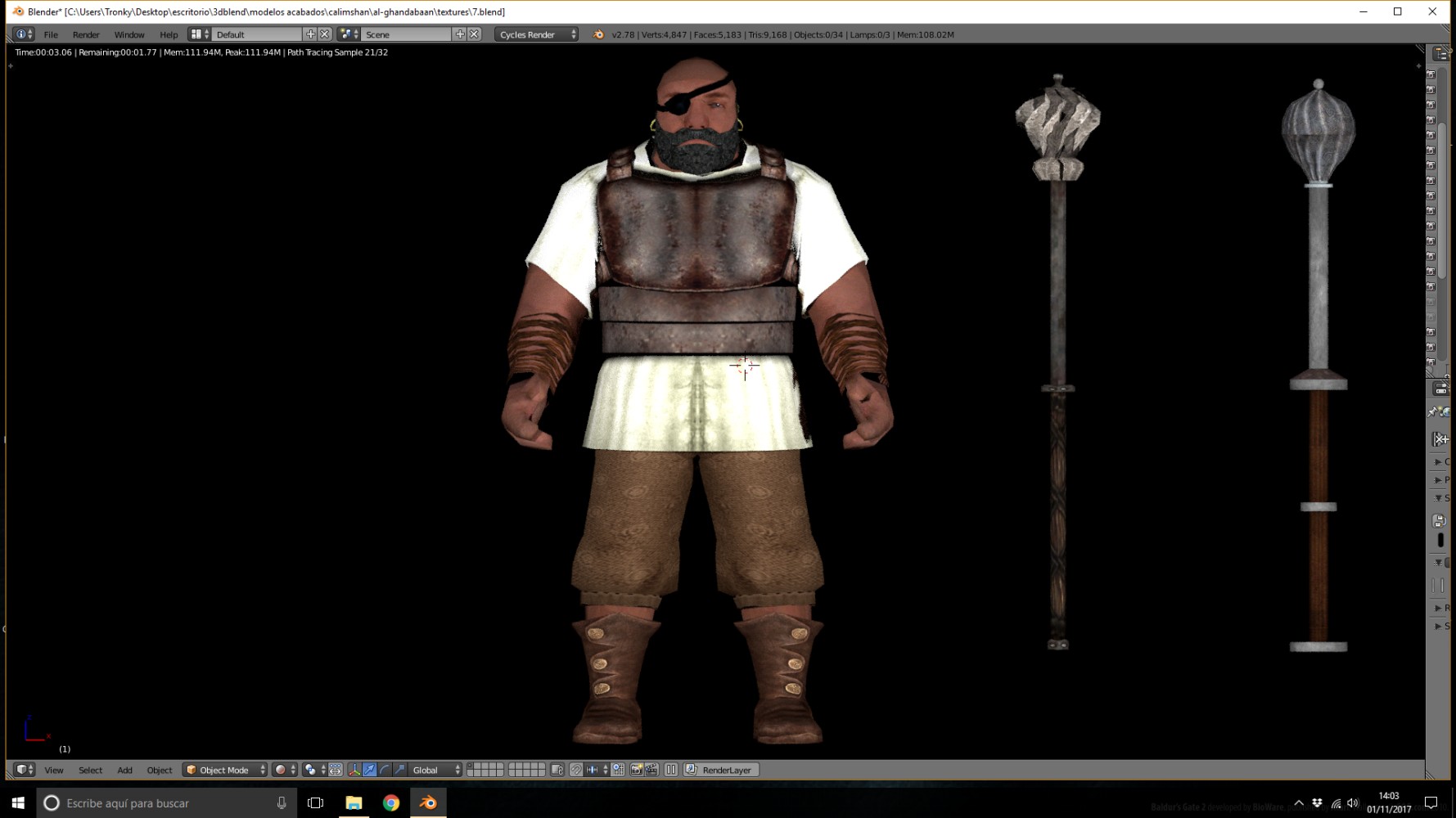Click the pause render preview icon
Image resolution: width=1456 pixels, height=818 pixels.
[x=671, y=770]
